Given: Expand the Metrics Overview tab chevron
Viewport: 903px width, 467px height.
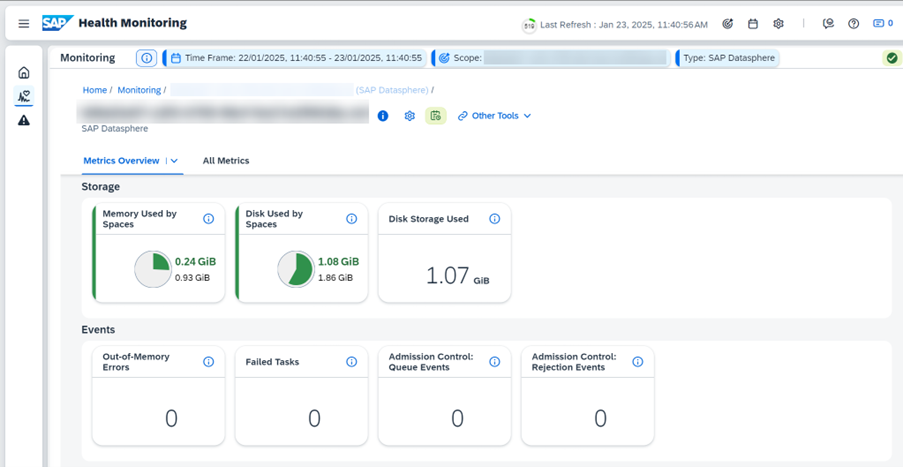Looking at the screenshot, I should coord(174,161).
